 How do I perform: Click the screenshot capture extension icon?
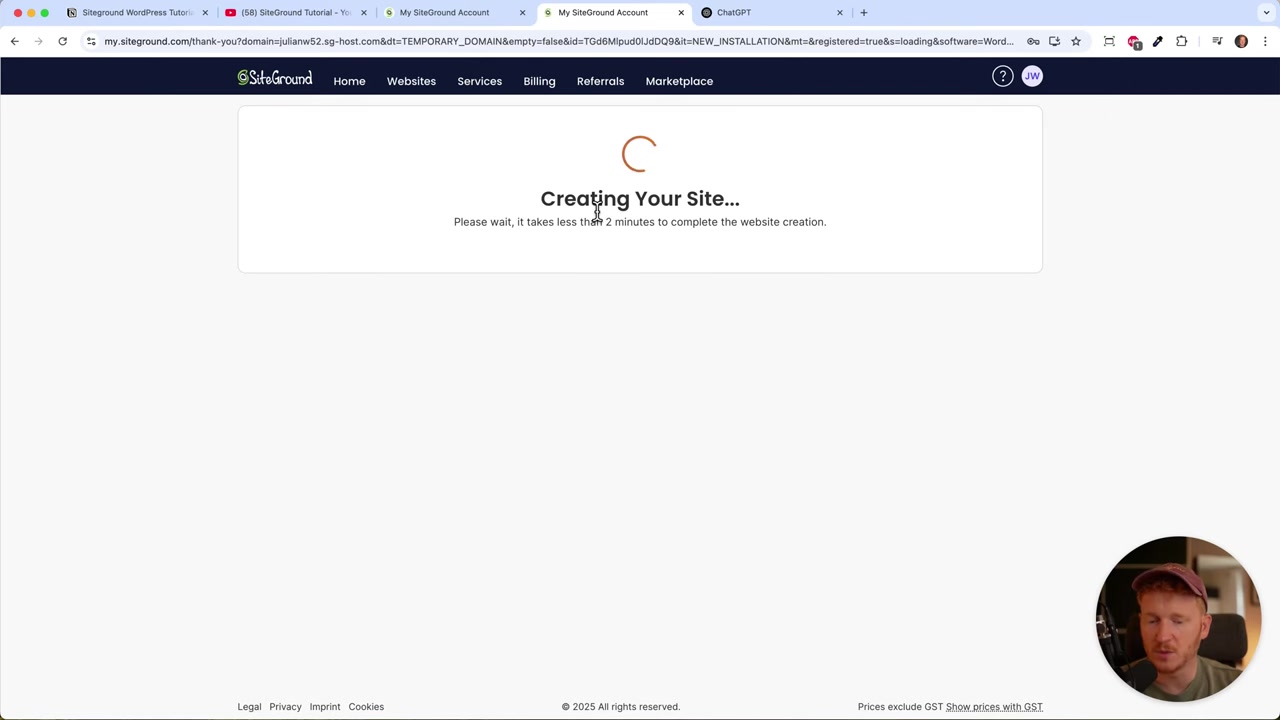pos(1109,41)
